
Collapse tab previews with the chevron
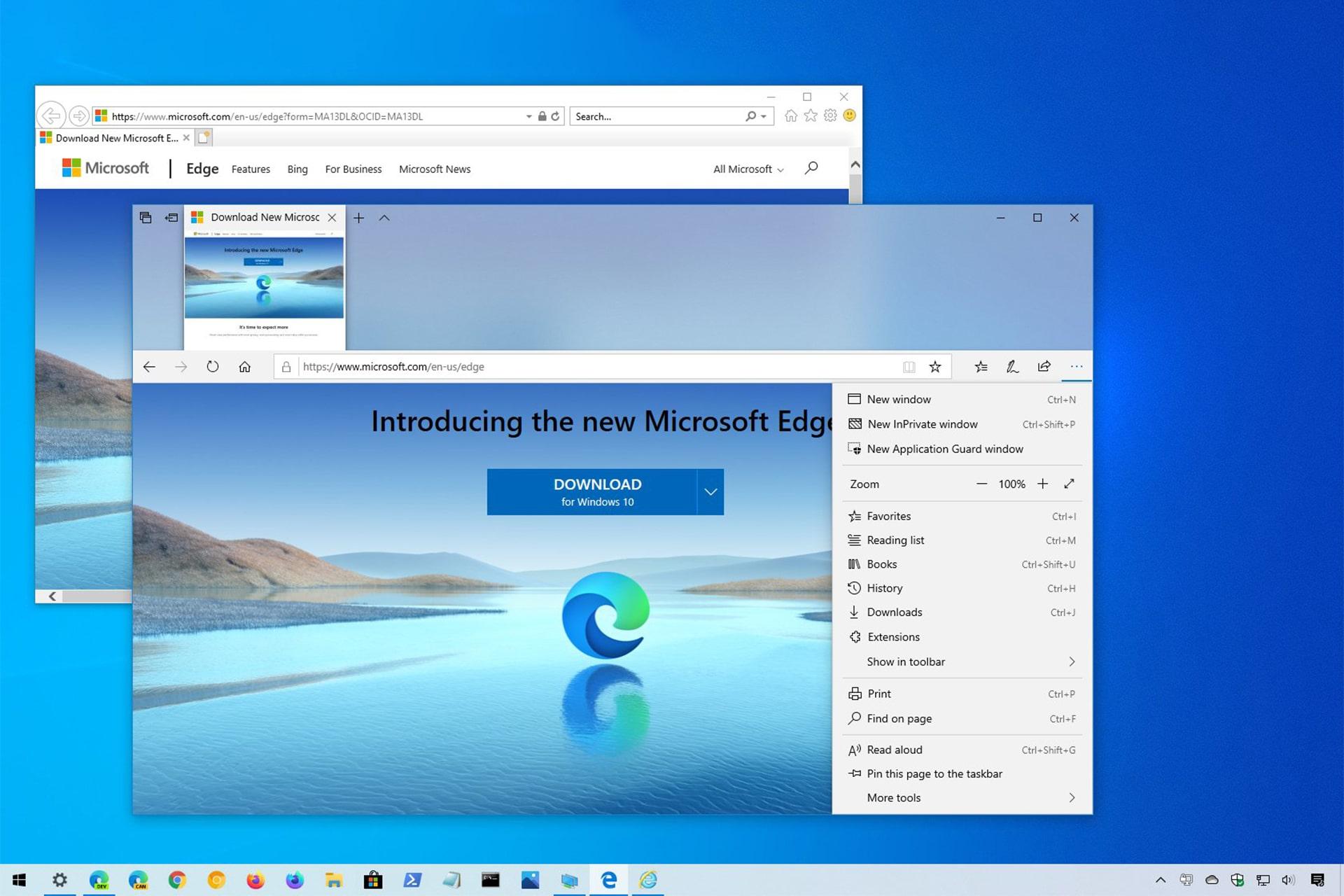click(384, 218)
